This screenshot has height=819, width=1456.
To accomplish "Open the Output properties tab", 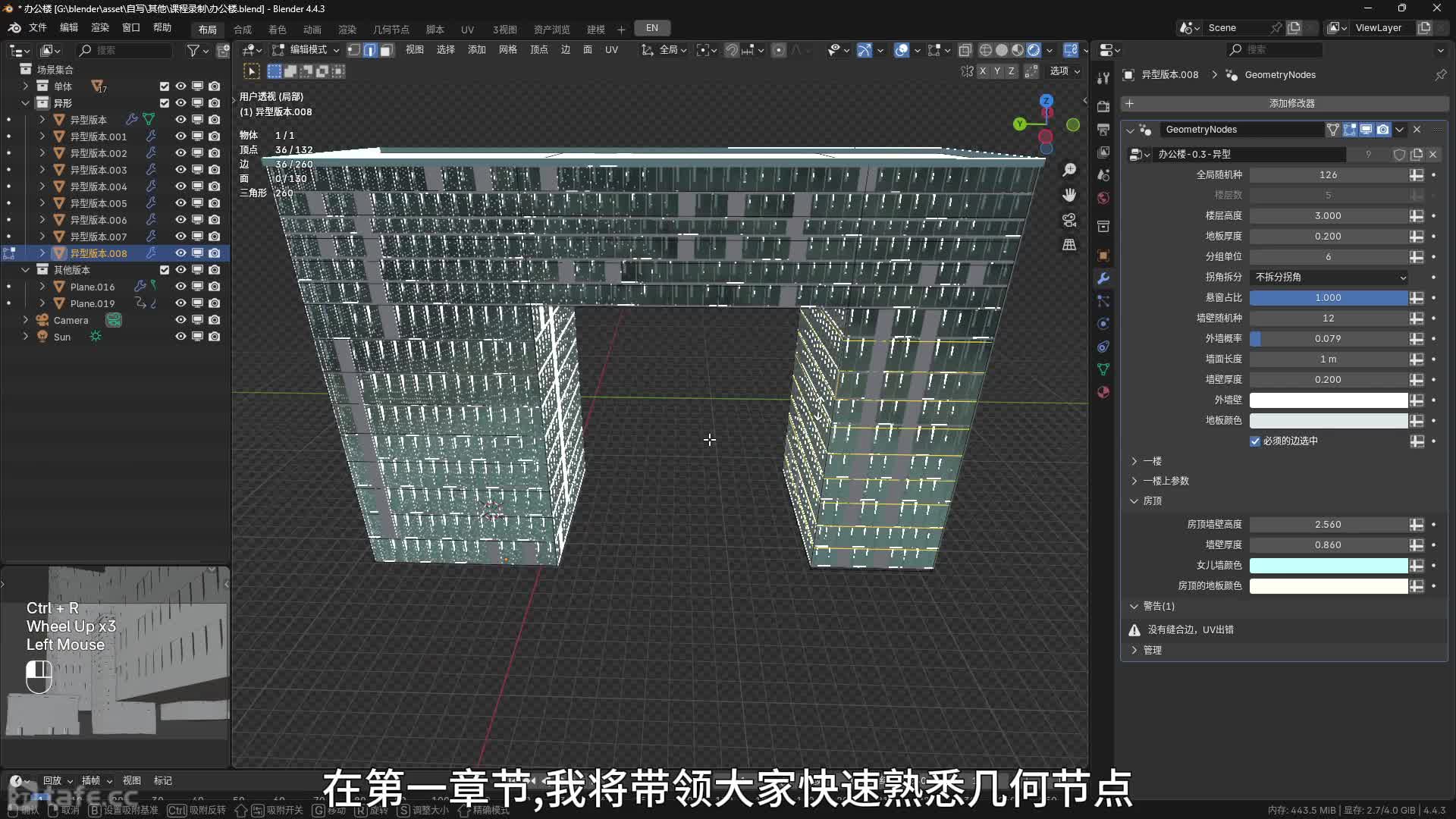I will click(1103, 130).
